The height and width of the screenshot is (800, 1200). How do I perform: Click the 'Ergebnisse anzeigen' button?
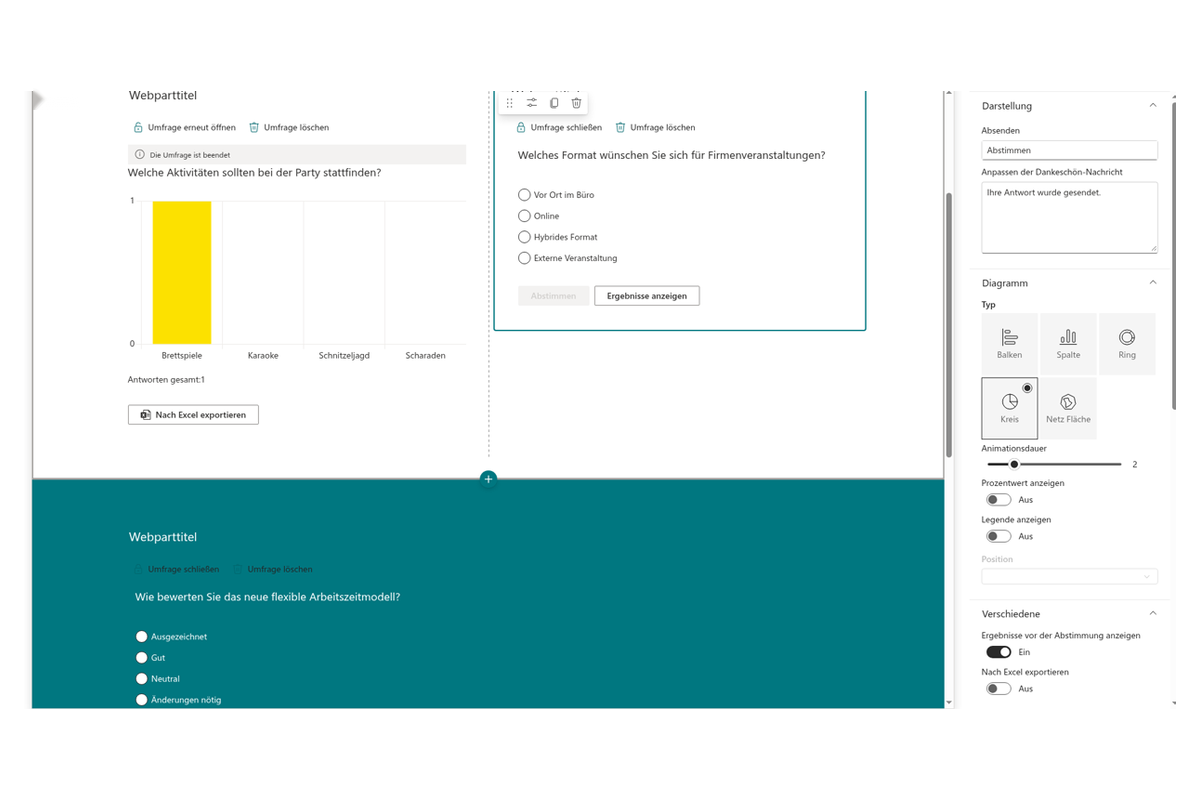(x=647, y=296)
